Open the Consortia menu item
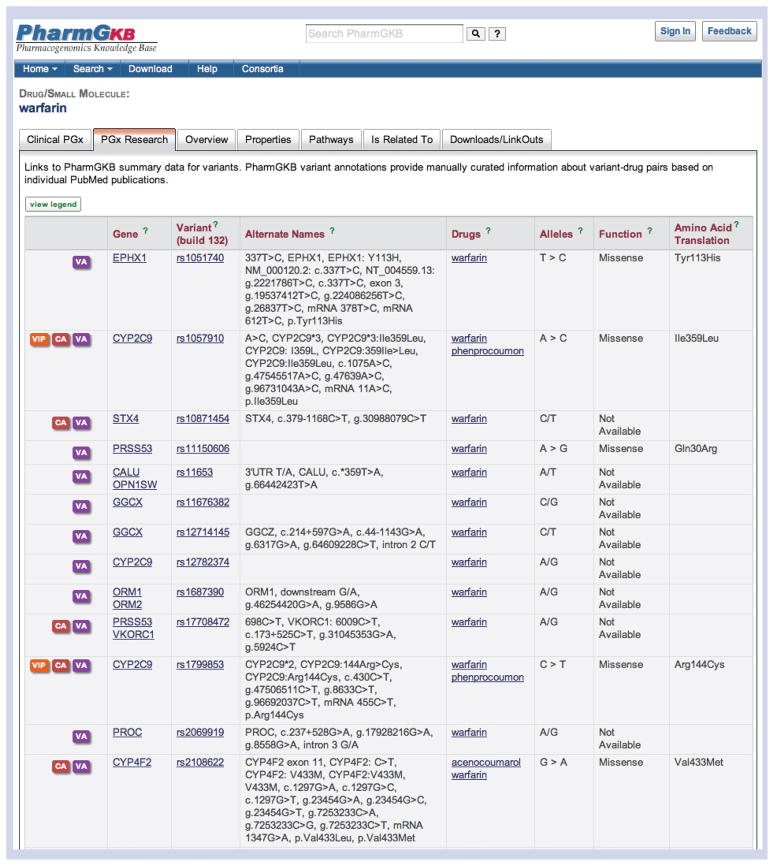This screenshot has width=774, height=866. (x=262, y=69)
